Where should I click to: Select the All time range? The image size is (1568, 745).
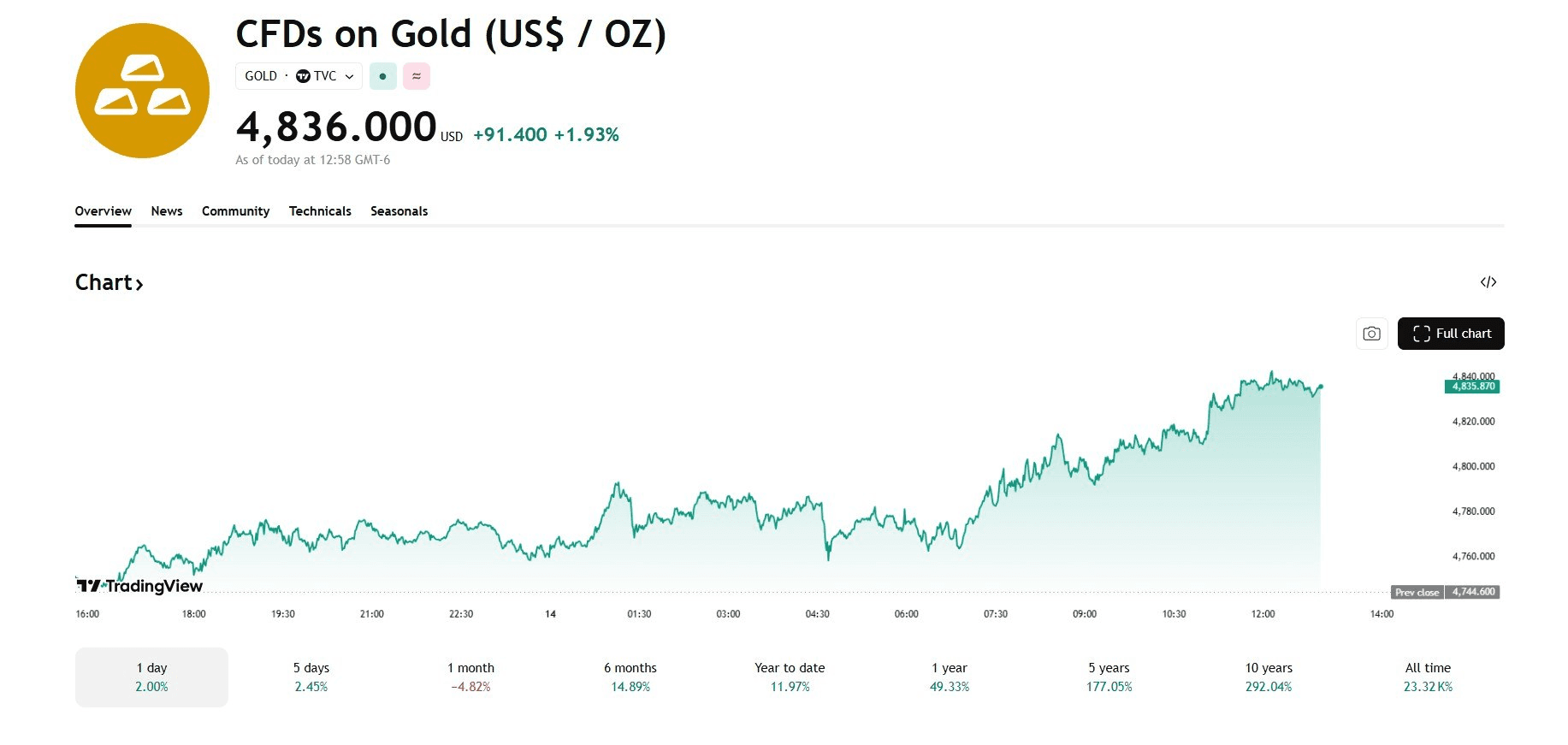tap(1428, 677)
